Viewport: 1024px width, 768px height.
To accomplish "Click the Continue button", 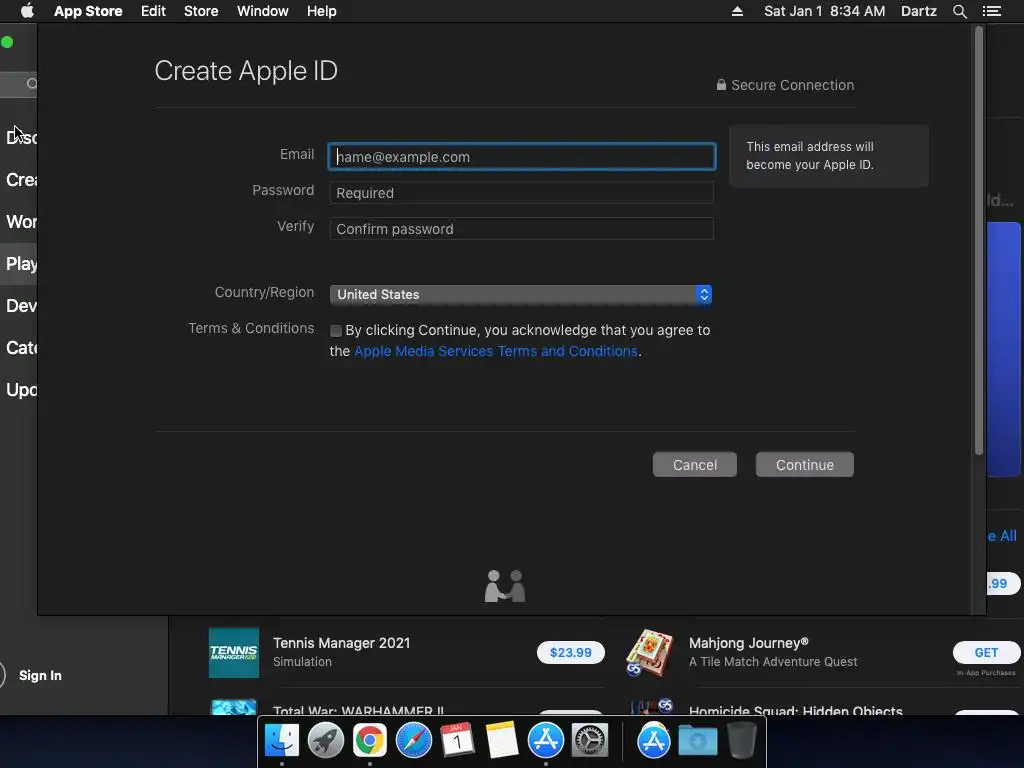I will (805, 465).
